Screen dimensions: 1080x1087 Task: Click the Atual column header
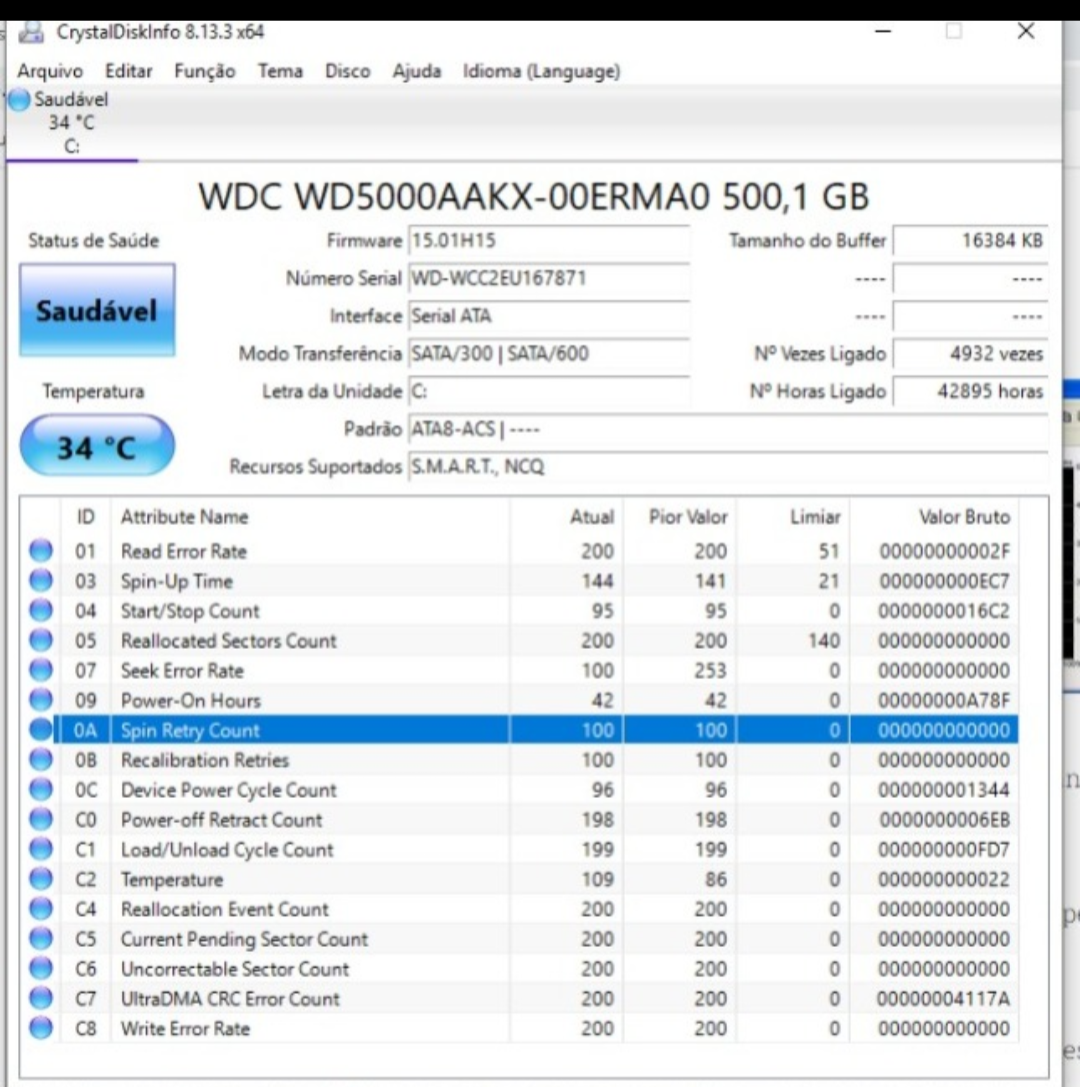[566, 516]
